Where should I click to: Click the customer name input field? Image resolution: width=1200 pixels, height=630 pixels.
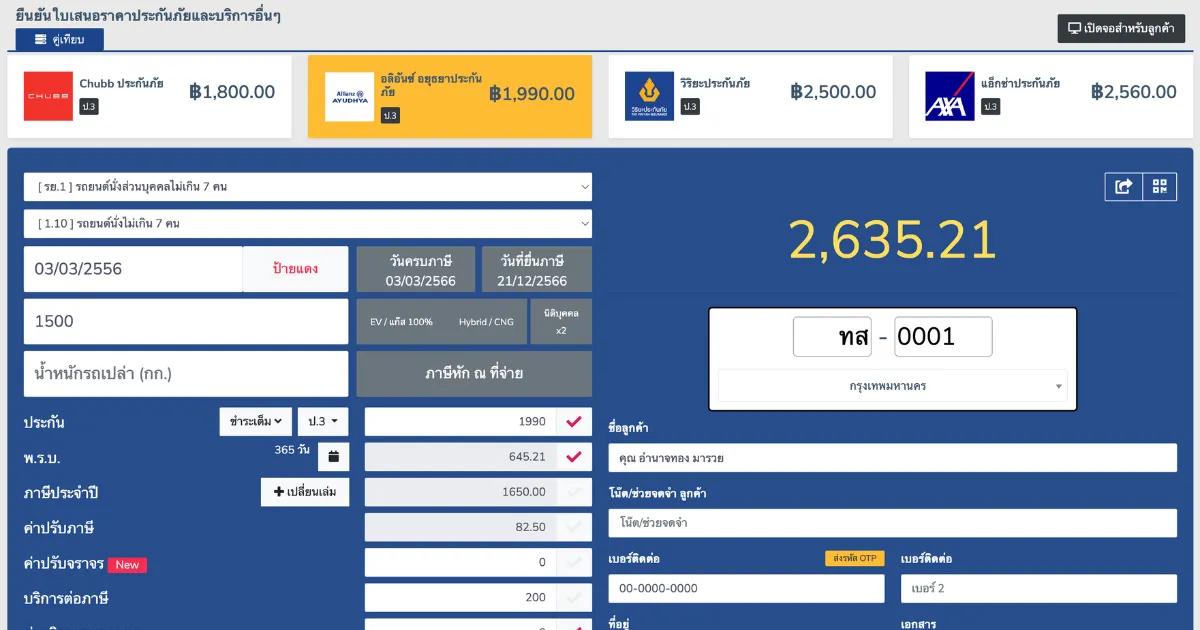pos(892,458)
